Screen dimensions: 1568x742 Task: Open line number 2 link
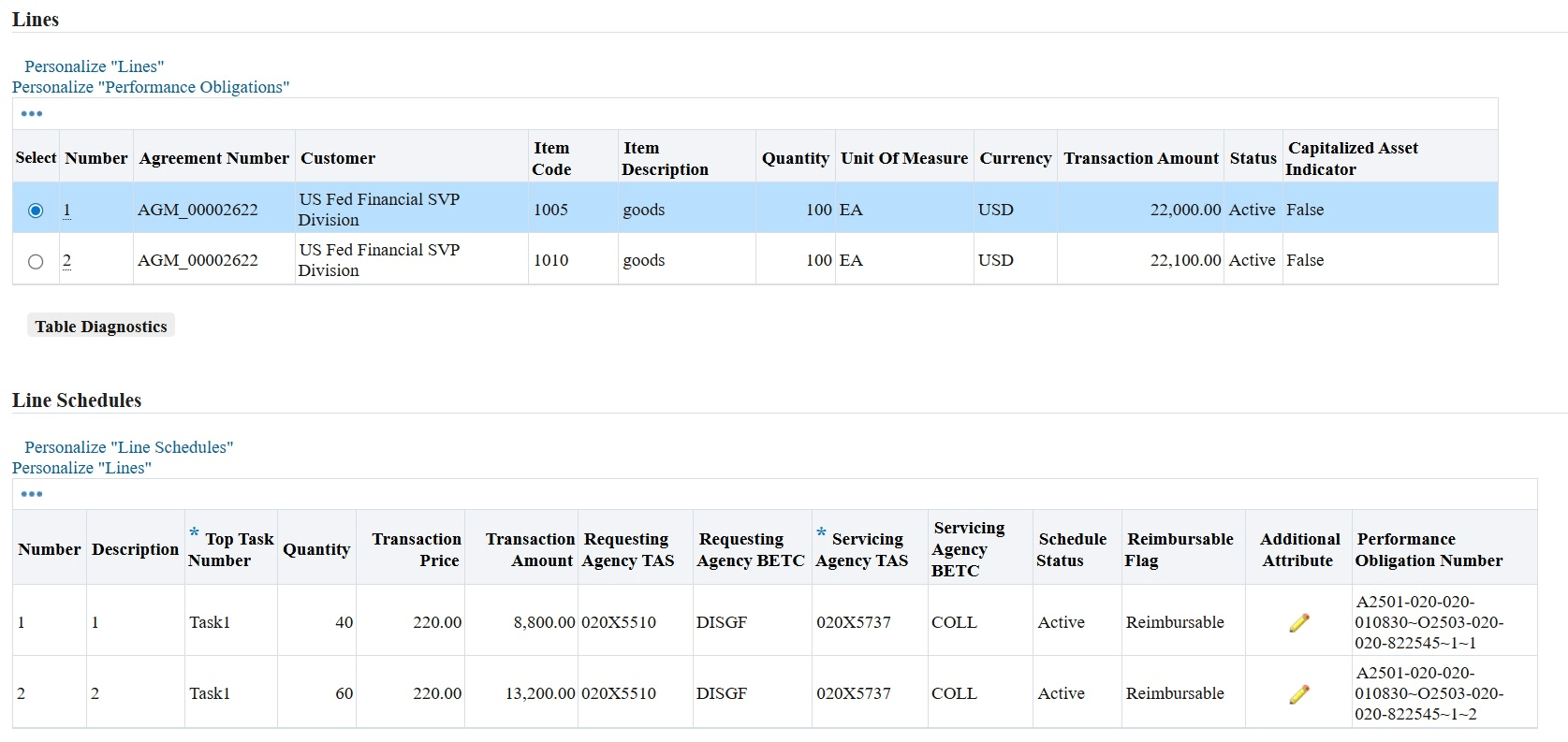[66, 261]
